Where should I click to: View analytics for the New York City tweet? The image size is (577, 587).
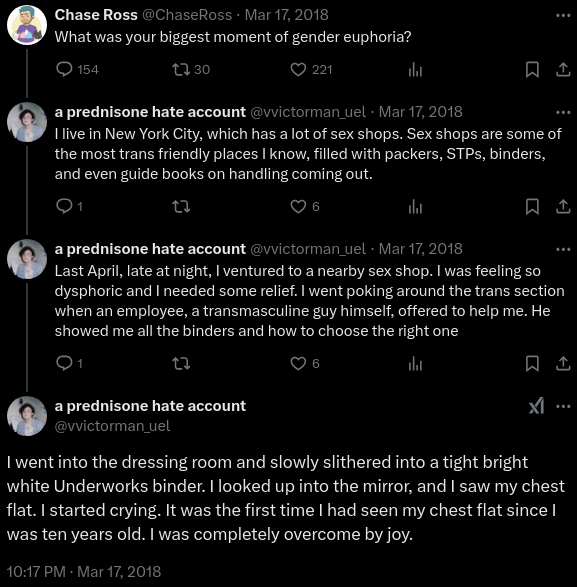[x=415, y=206]
